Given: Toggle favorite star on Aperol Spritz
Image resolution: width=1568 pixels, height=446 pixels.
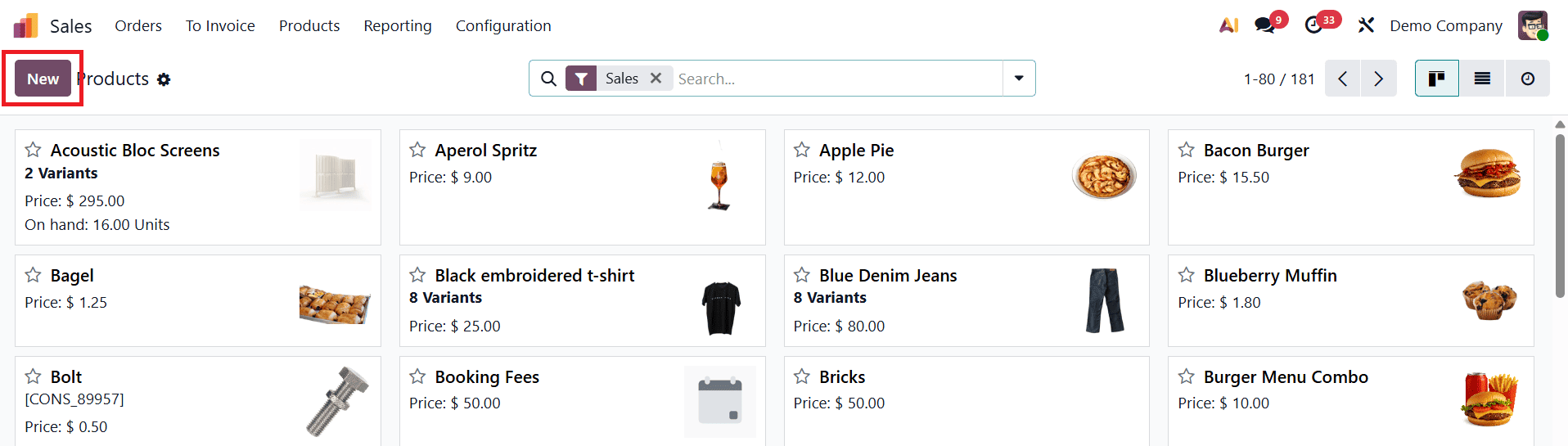Looking at the screenshot, I should pos(417,150).
